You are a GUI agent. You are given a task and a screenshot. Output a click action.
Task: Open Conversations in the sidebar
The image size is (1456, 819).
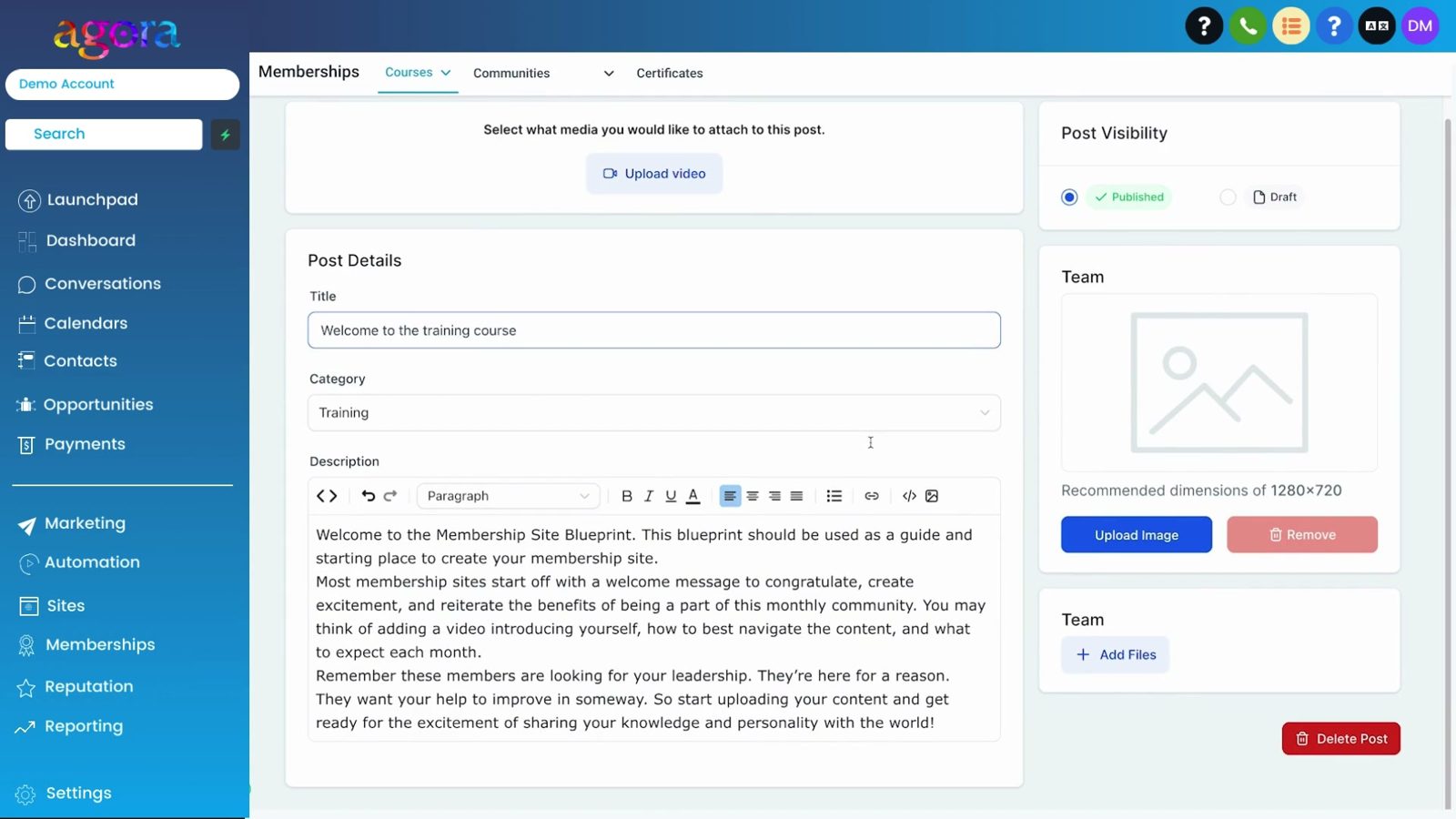click(x=89, y=284)
